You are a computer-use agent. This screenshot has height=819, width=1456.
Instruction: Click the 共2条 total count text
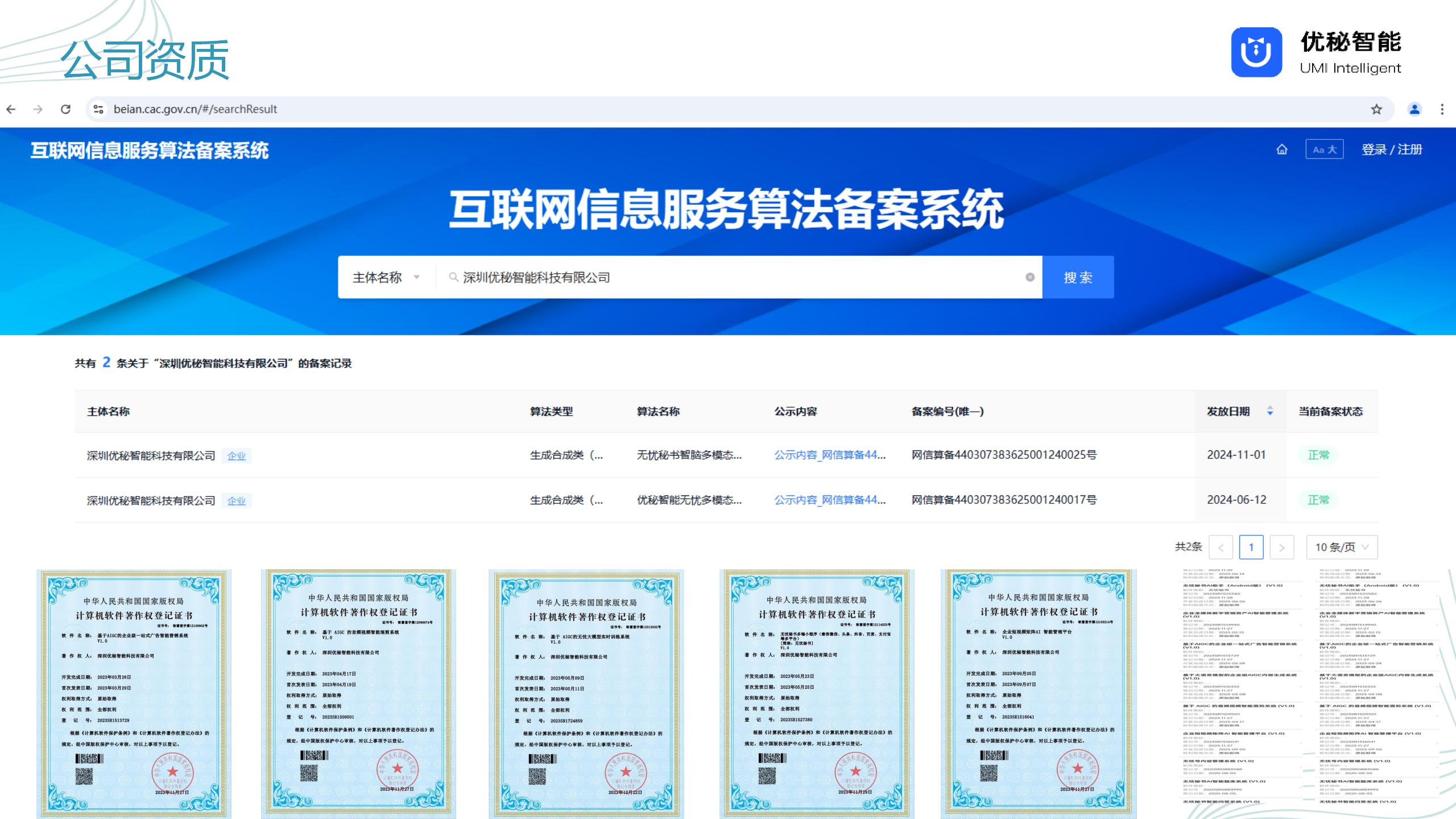[1188, 547]
